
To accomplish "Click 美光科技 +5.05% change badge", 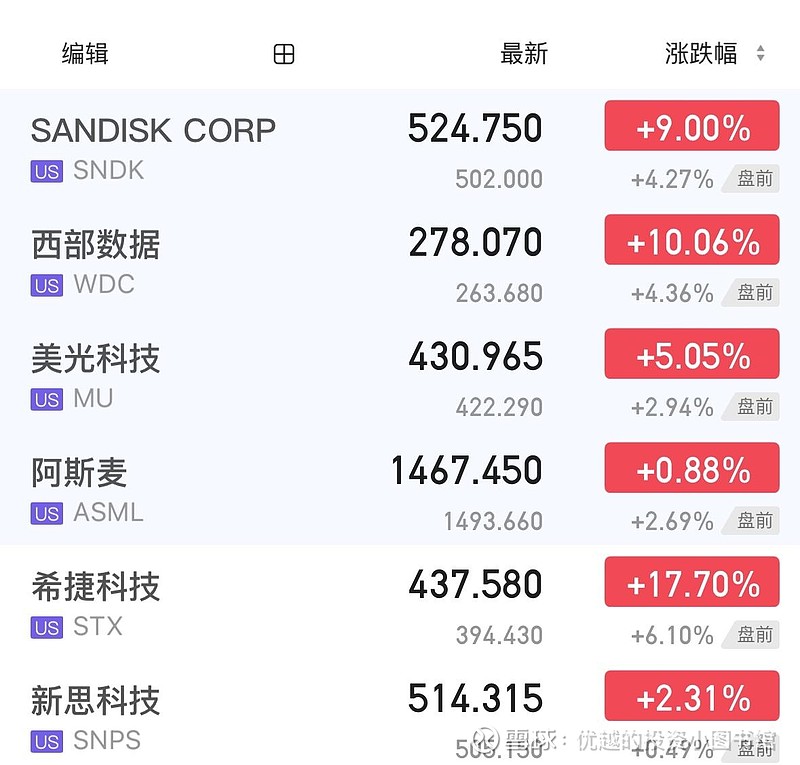I will [x=692, y=355].
